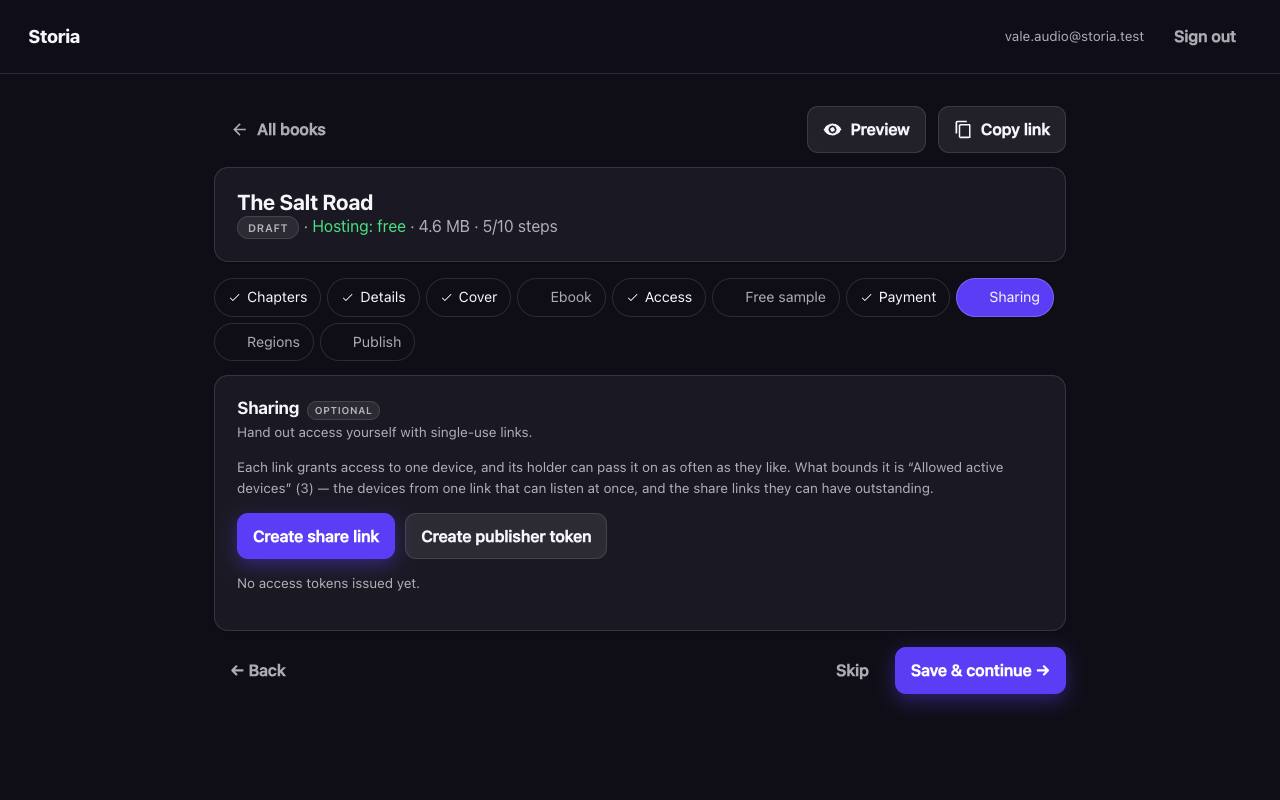Click the back arrow next to All books

click(x=239, y=130)
